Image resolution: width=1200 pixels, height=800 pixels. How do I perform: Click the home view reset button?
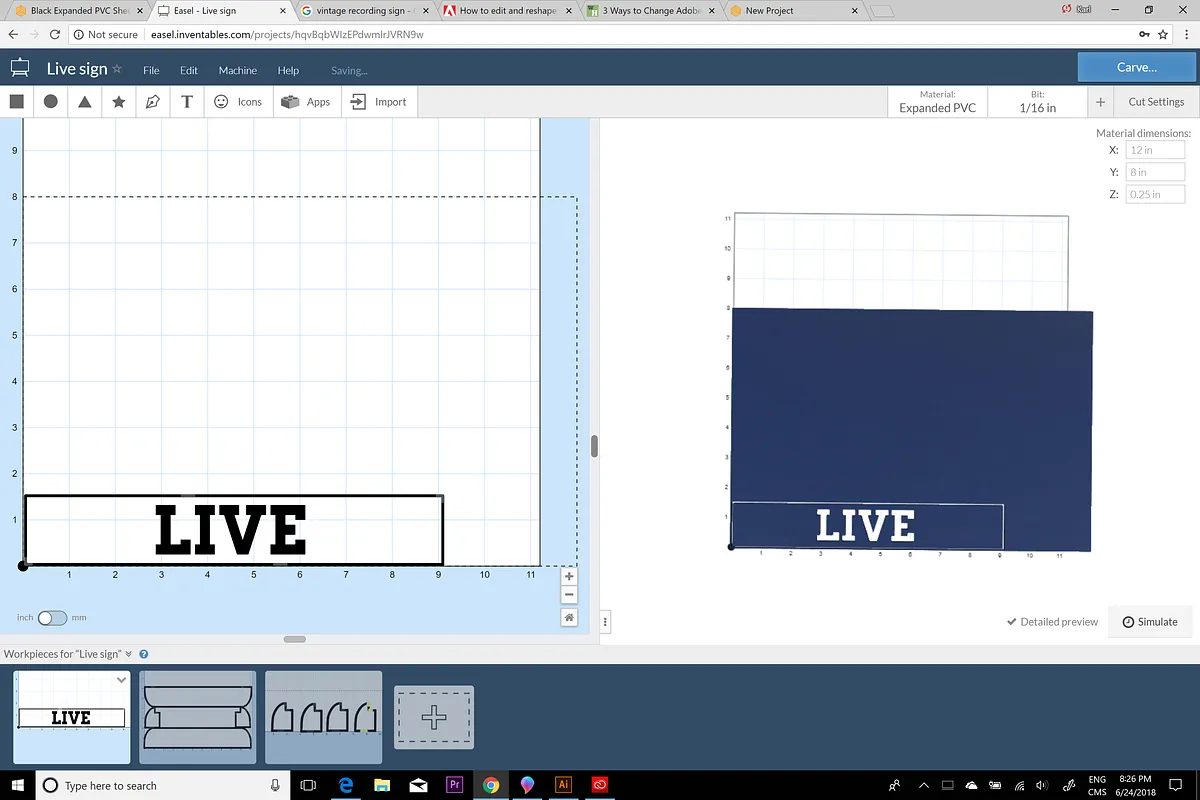point(569,618)
